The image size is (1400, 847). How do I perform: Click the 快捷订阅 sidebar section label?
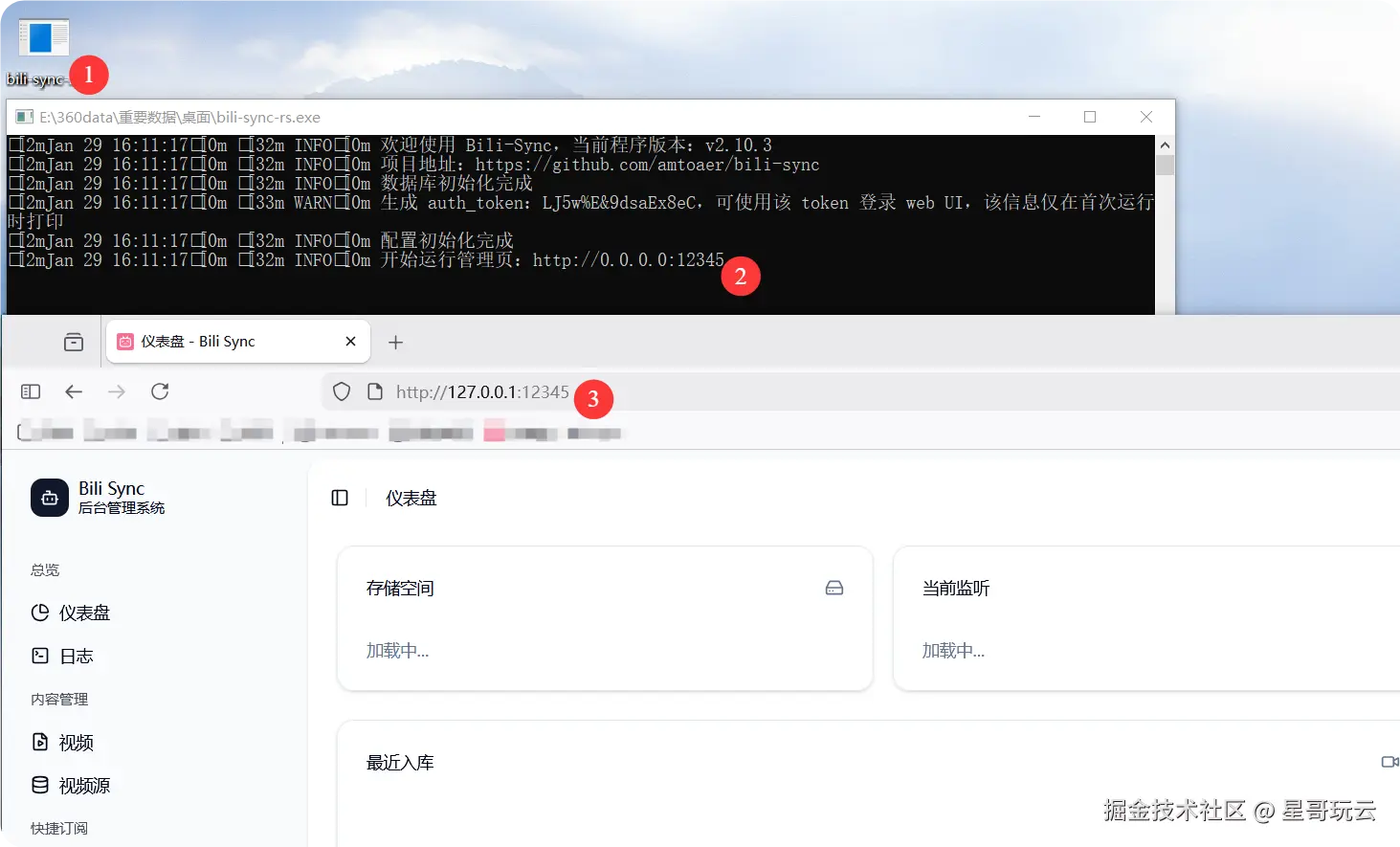pos(59,828)
